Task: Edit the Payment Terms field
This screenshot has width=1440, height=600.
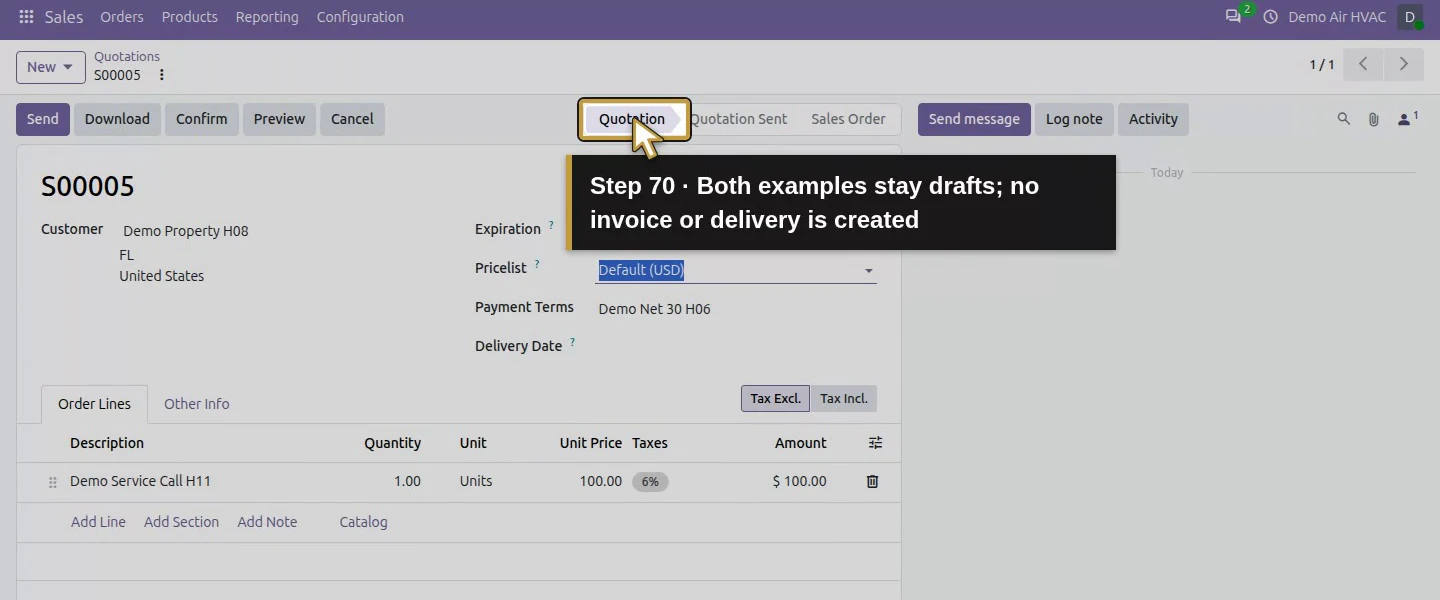Action: (736, 309)
